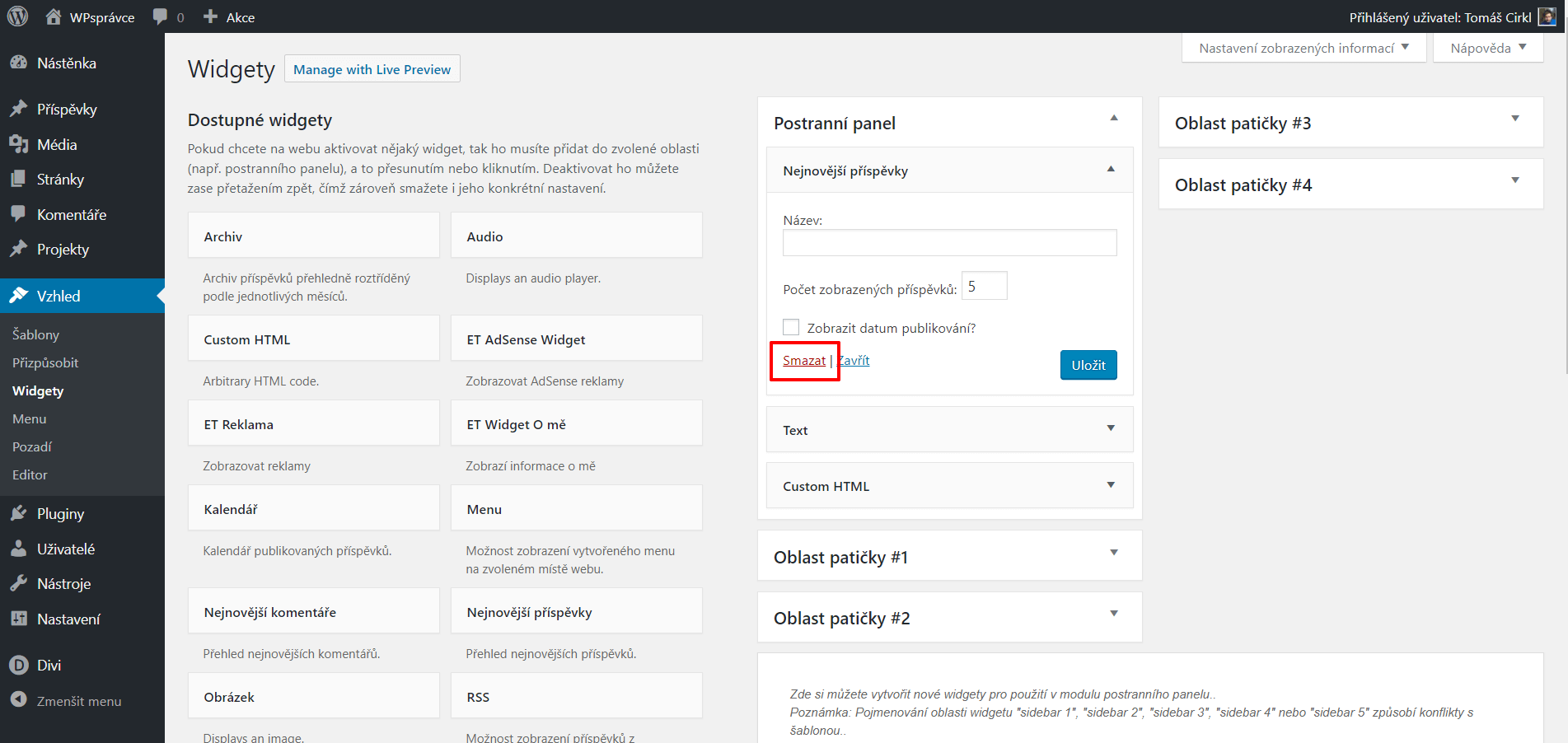Click the Manage with Live Preview button
This screenshot has height=743, width=1568.
click(372, 69)
